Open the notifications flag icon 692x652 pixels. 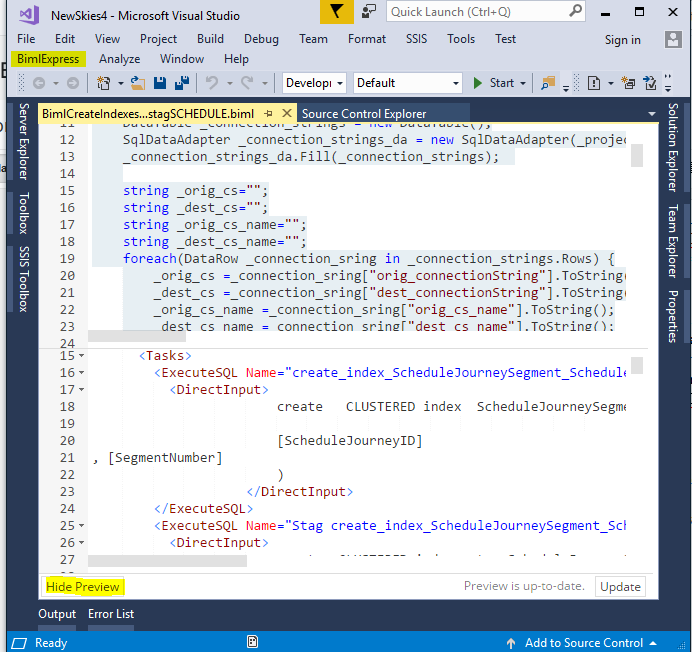(337, 11)
